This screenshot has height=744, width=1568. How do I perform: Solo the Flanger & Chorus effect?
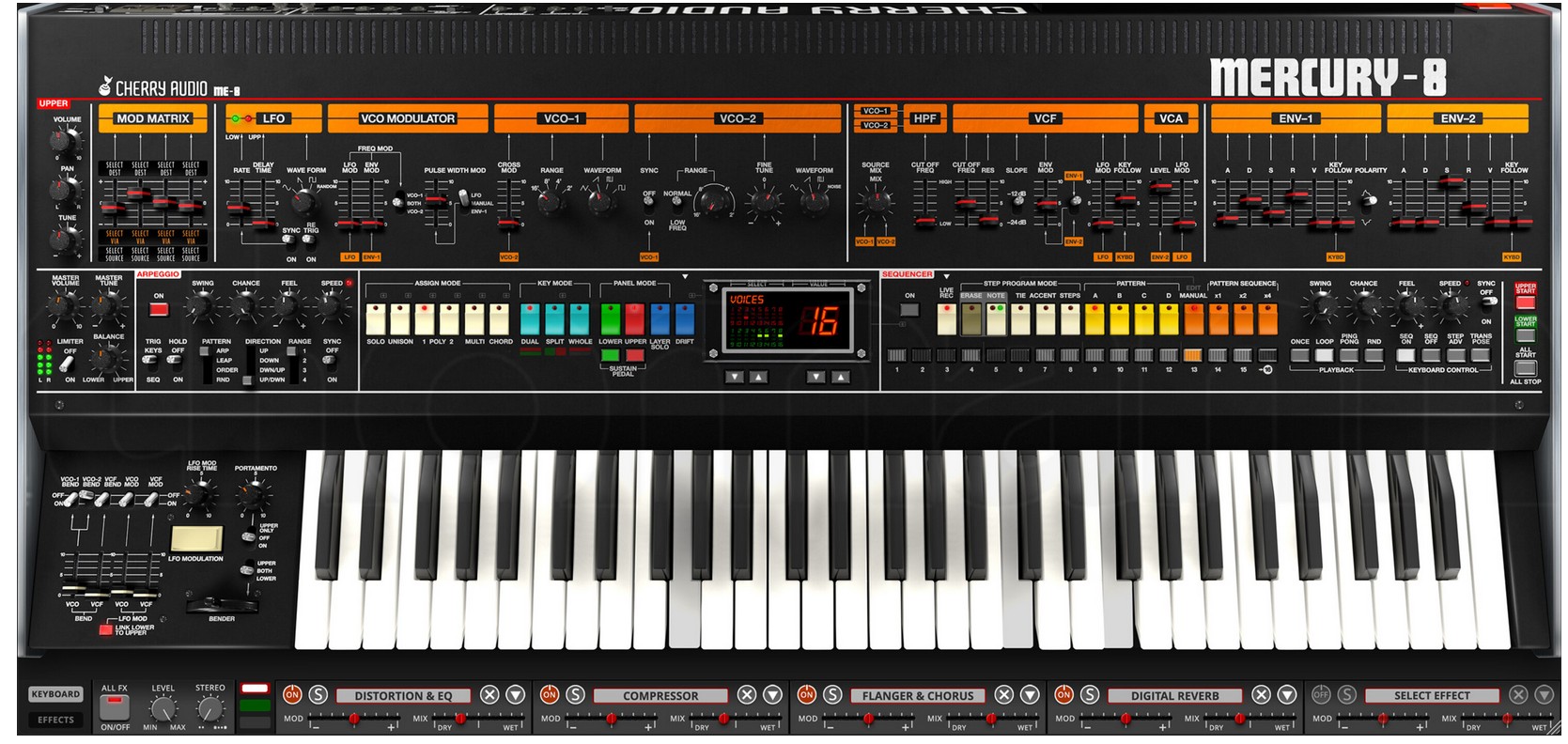[832, 695]
